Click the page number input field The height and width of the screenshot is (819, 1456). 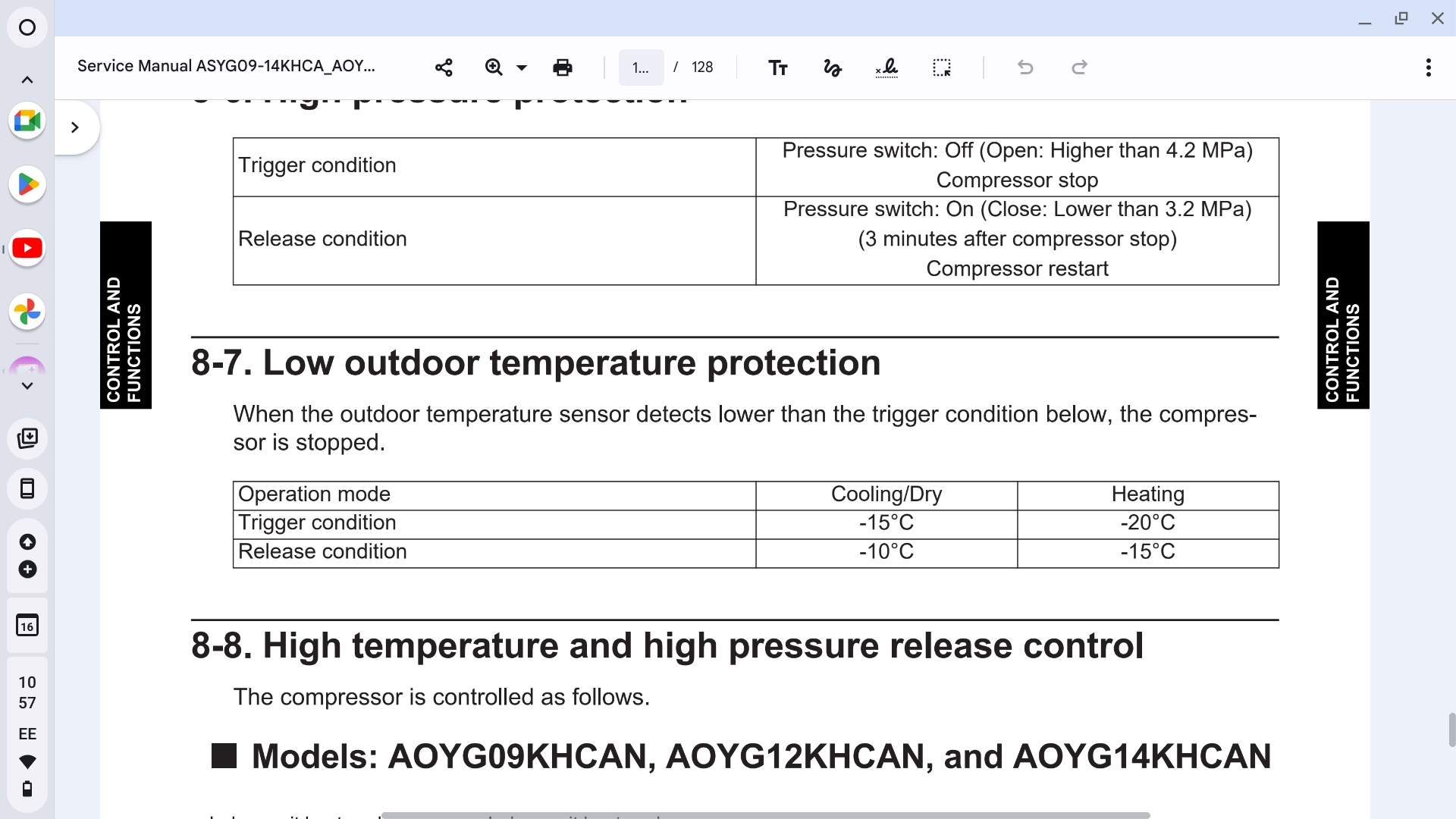tap(641, 67)
